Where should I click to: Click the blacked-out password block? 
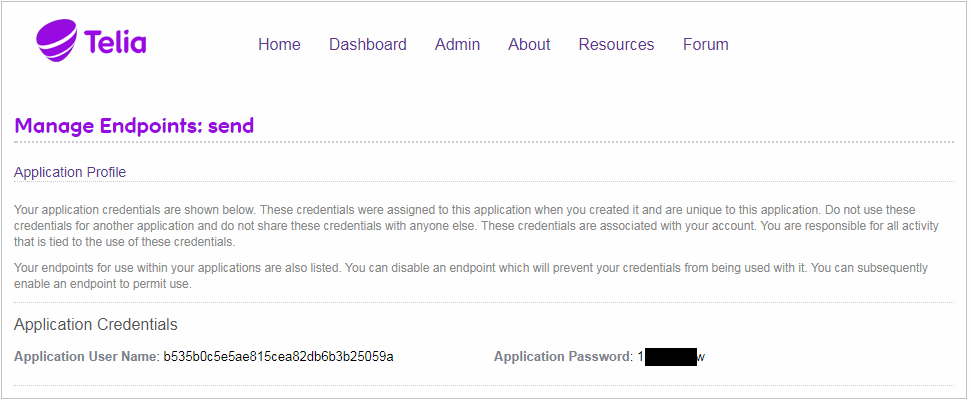point(671,357)
